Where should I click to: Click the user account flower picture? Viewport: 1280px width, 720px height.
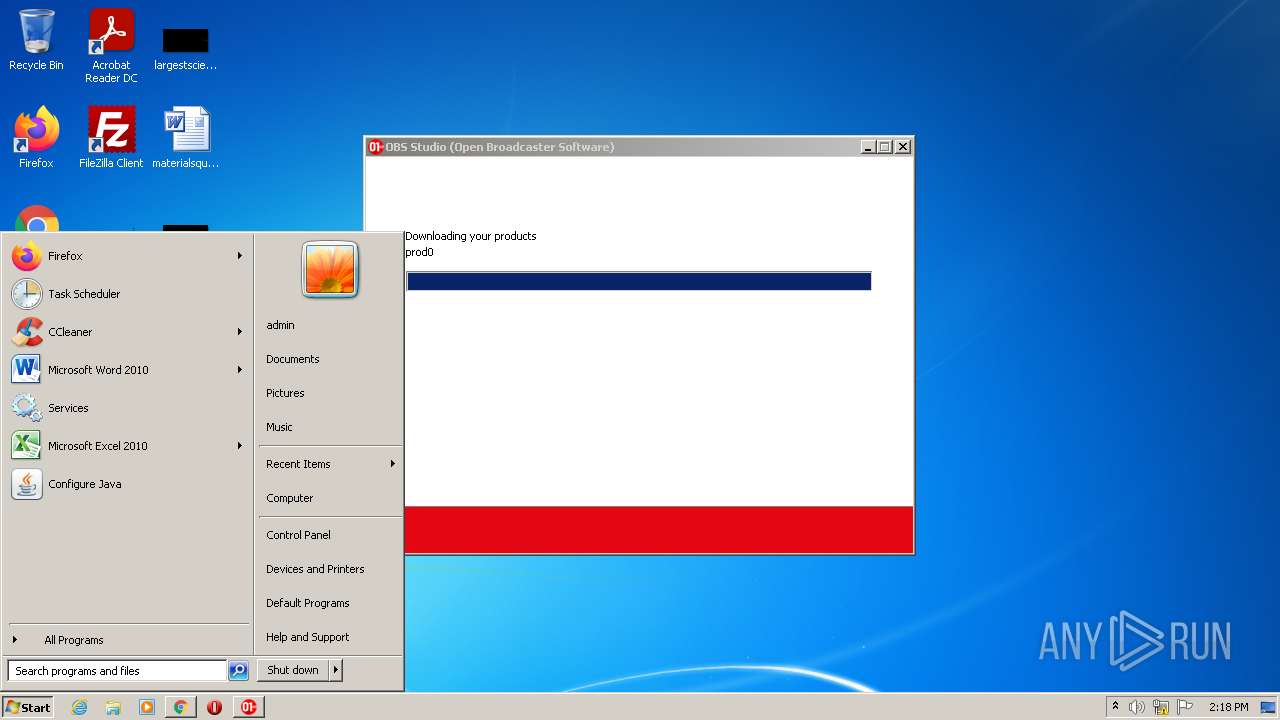click(x=330, y=270)
